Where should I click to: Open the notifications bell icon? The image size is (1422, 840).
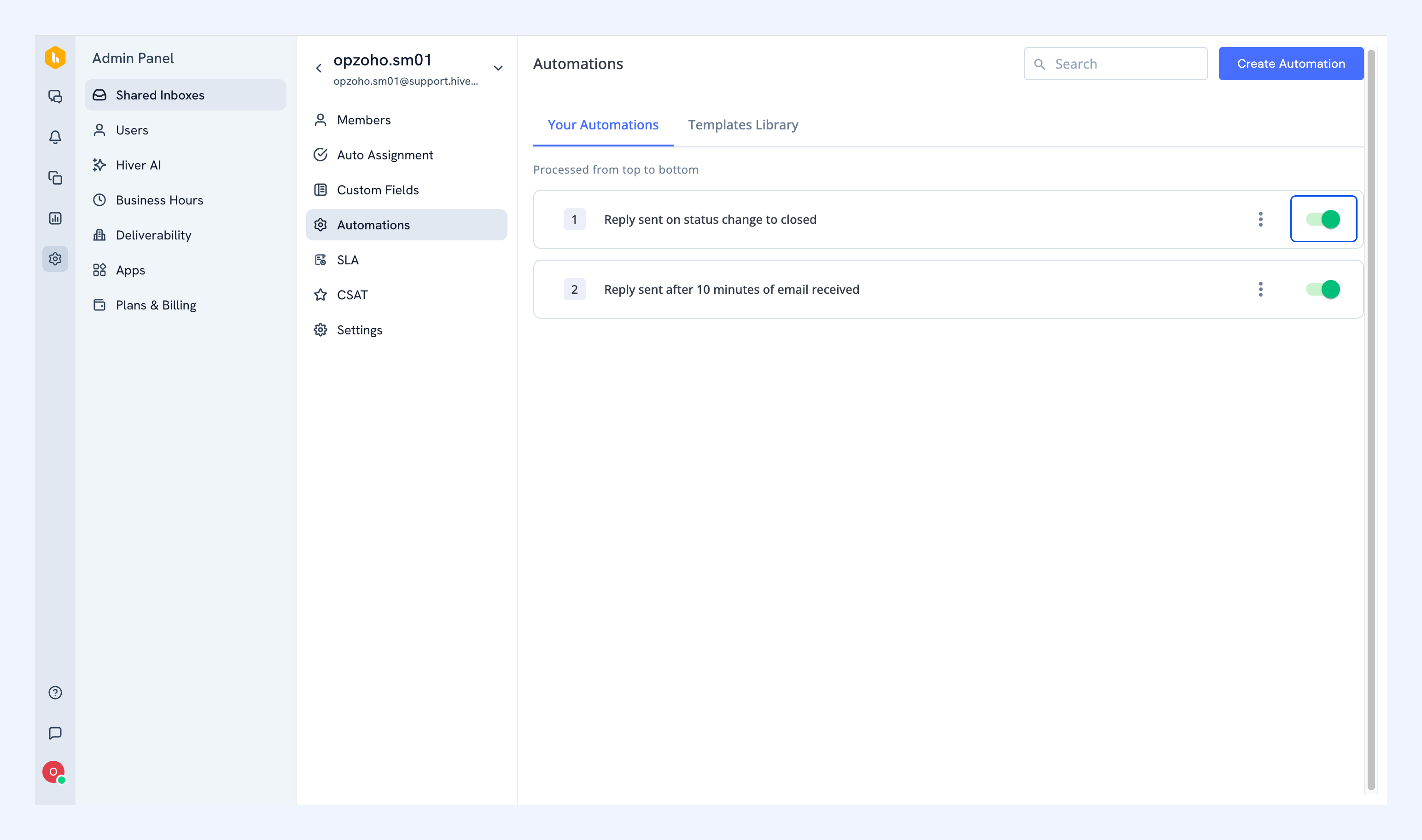point(55,137)
